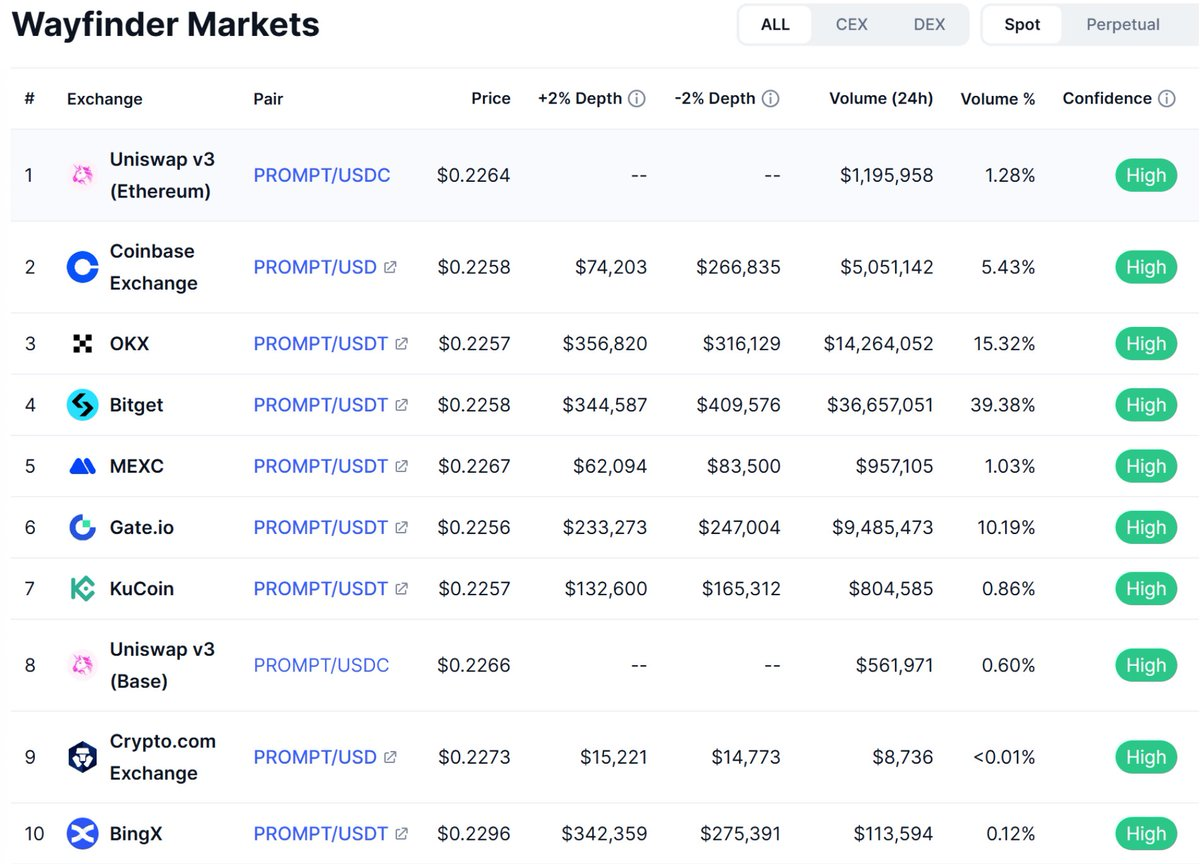Open PROMPT/USDT pair on KuCoin

point(320,589)
